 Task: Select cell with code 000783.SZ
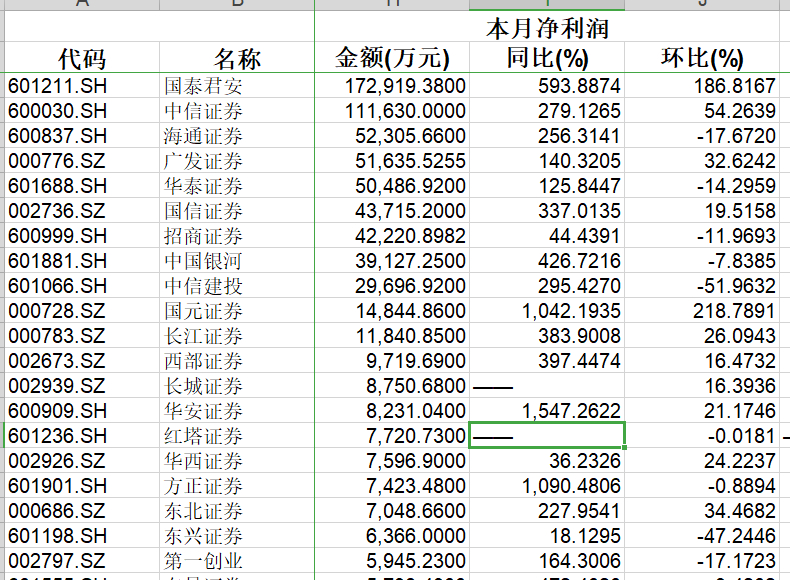[82, 336]
